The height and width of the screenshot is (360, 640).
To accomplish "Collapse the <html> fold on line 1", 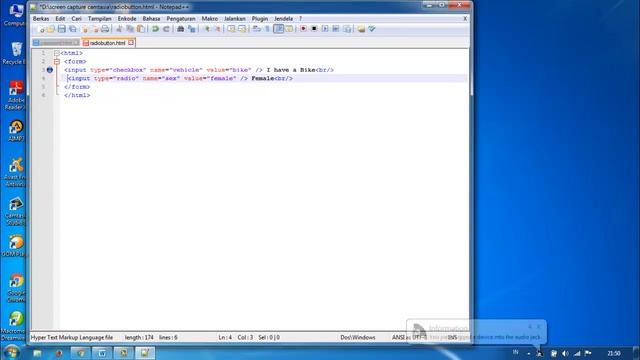I will point(57,53).
